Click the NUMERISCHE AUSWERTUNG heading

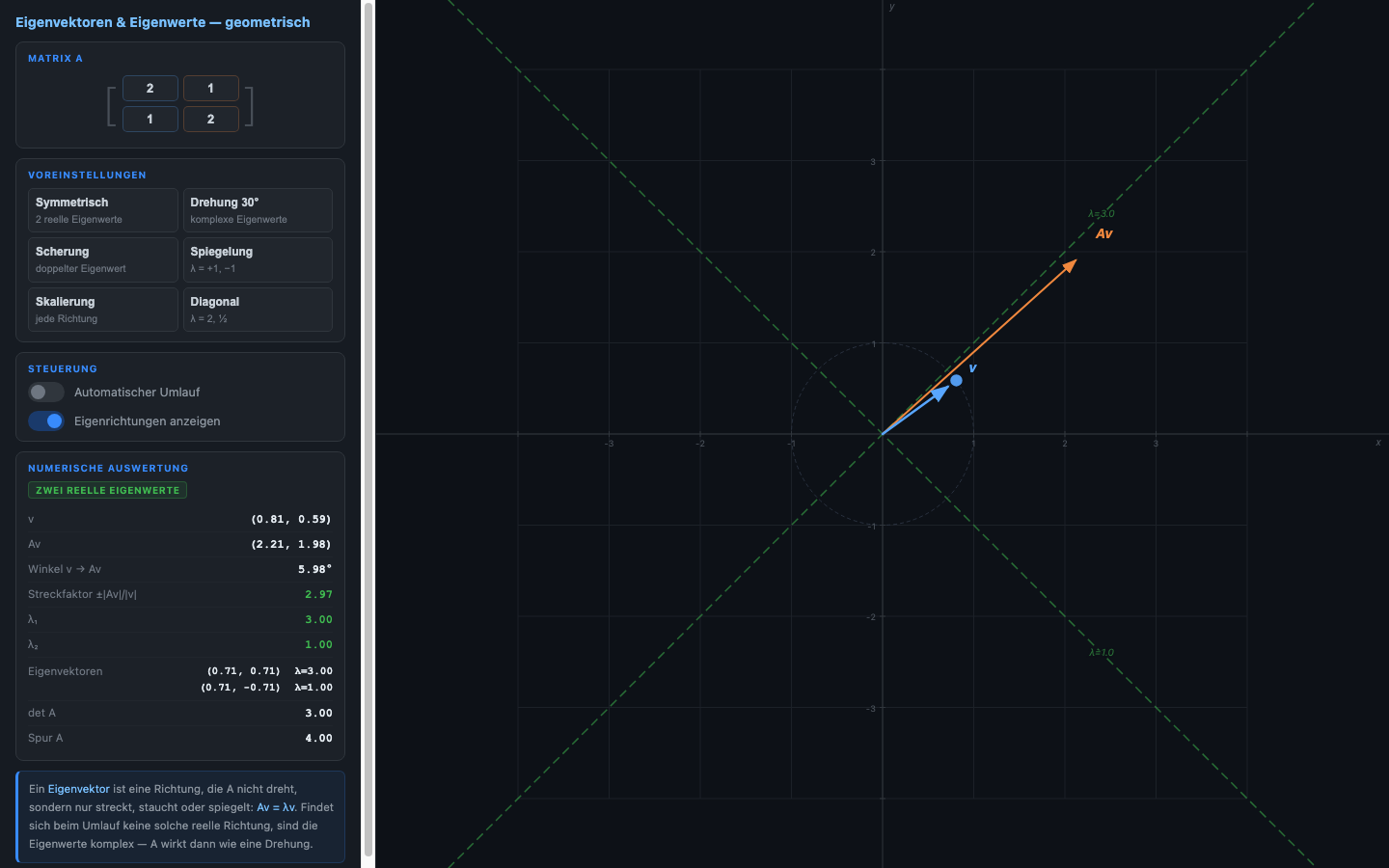coord(108,469)
